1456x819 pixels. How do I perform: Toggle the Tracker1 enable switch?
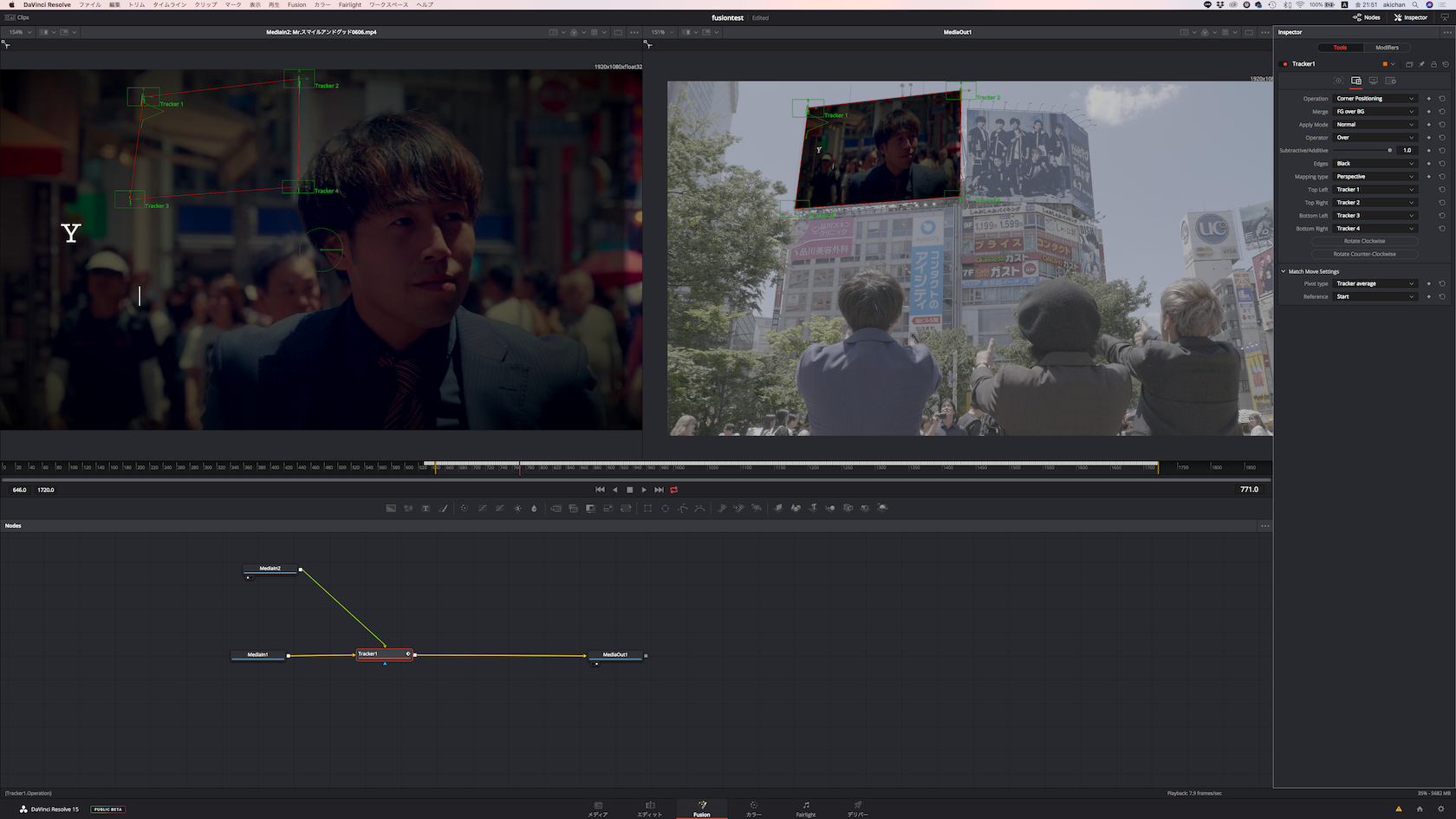pos(1284,64)
